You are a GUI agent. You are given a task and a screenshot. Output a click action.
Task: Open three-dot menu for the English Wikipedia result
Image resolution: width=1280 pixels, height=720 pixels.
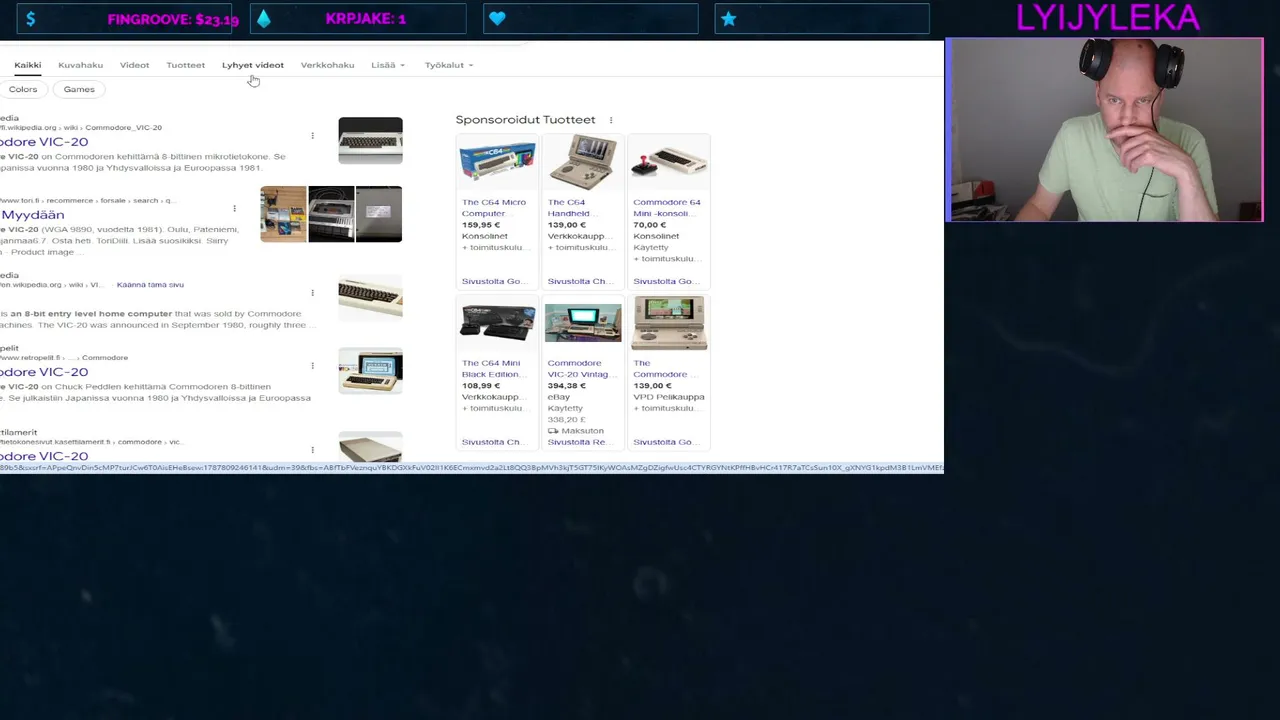312,293
